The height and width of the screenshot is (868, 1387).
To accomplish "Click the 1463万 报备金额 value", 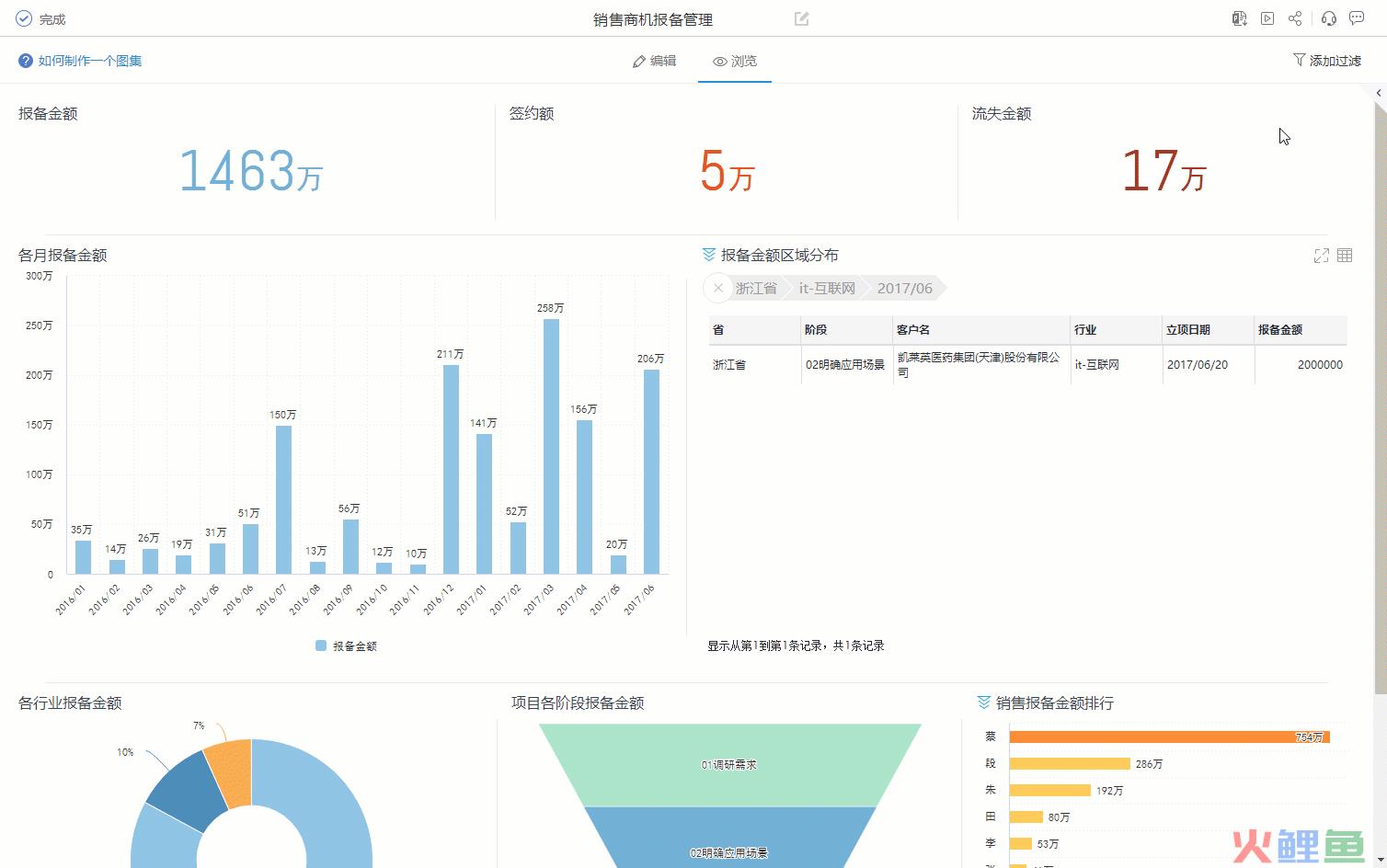I will pos(250,171).
